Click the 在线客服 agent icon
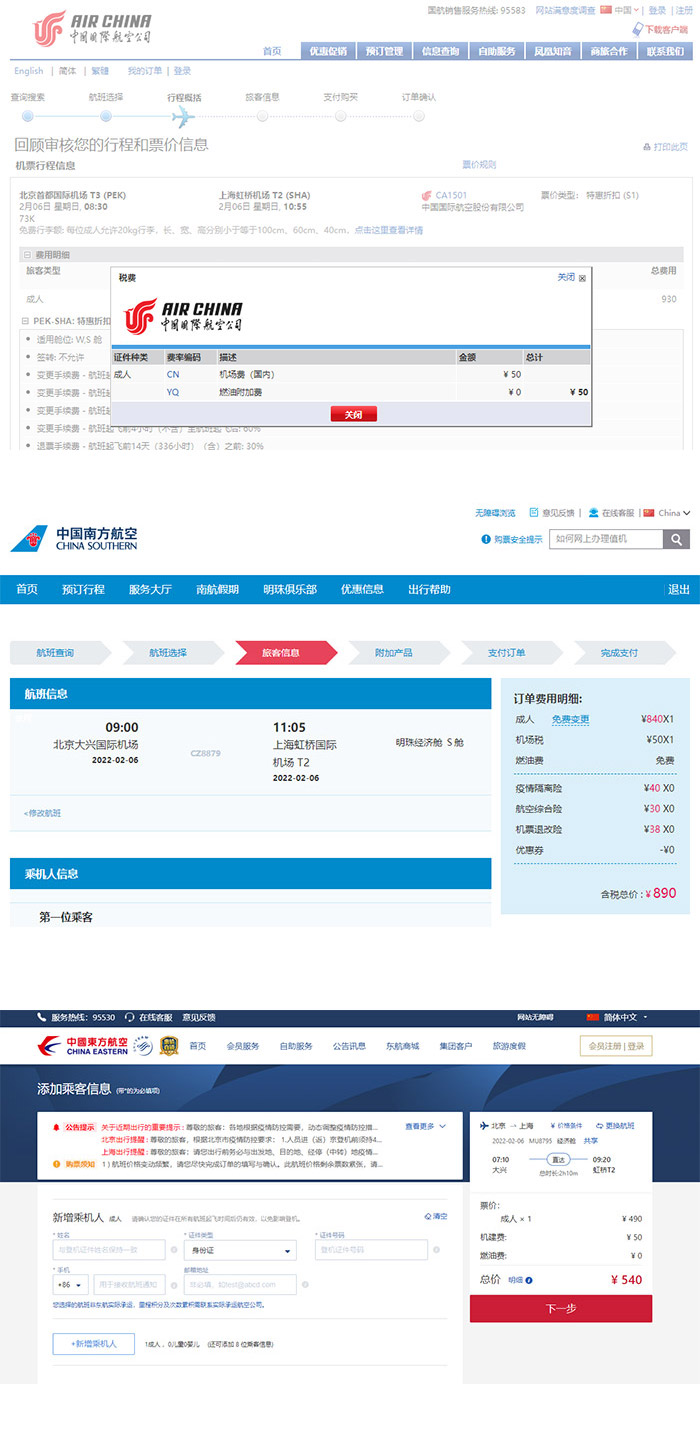 coord(593,512)
